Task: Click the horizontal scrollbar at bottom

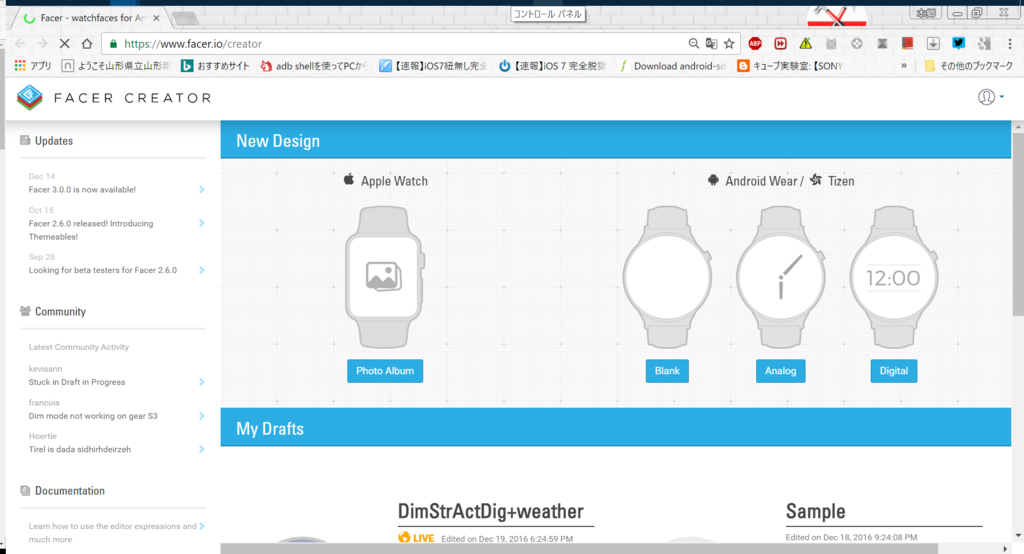Action: point(579,549)
